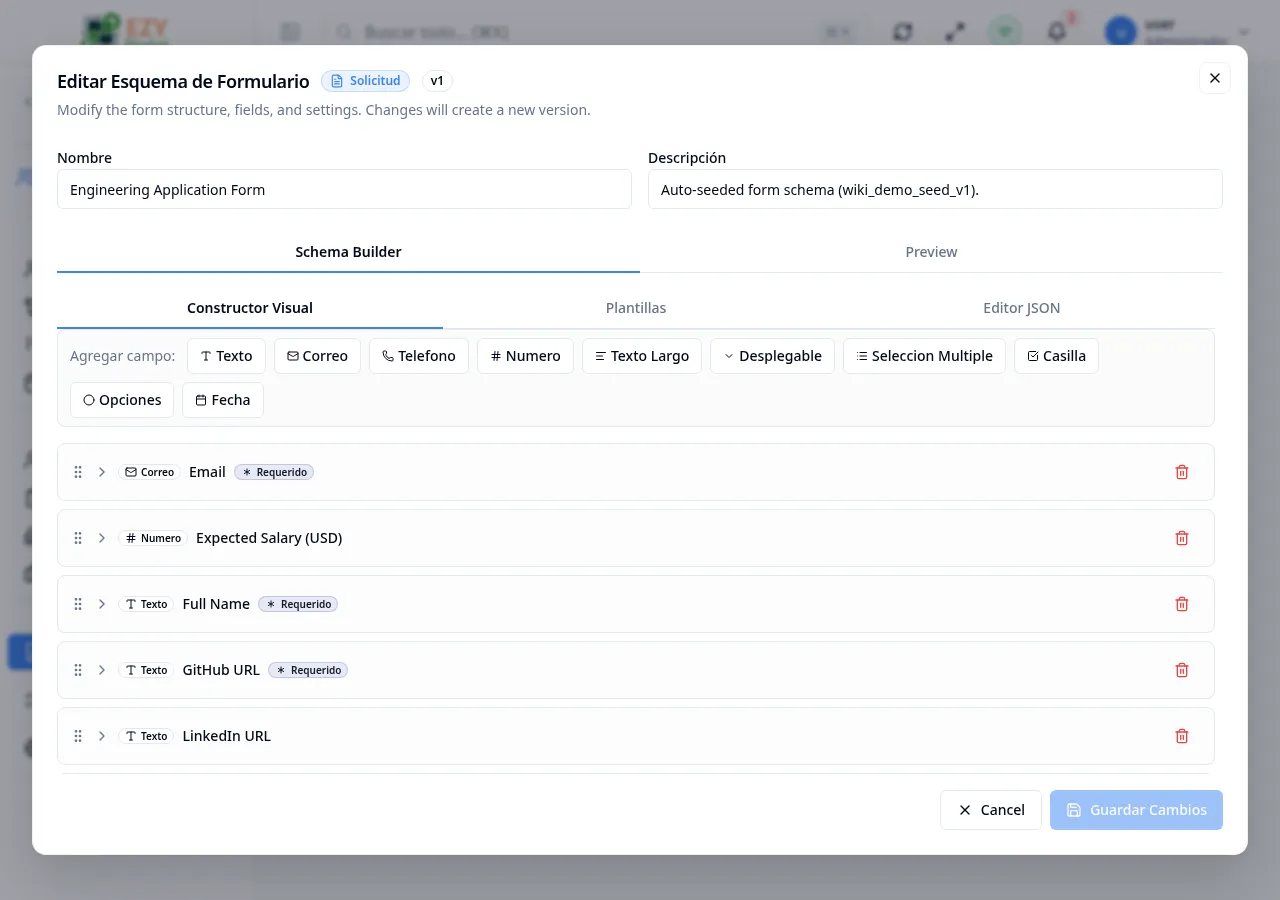The height and width of the screenshot is (900, 1280).
Task: Grab the drag handle of Email row
Action: click(78, 472)
